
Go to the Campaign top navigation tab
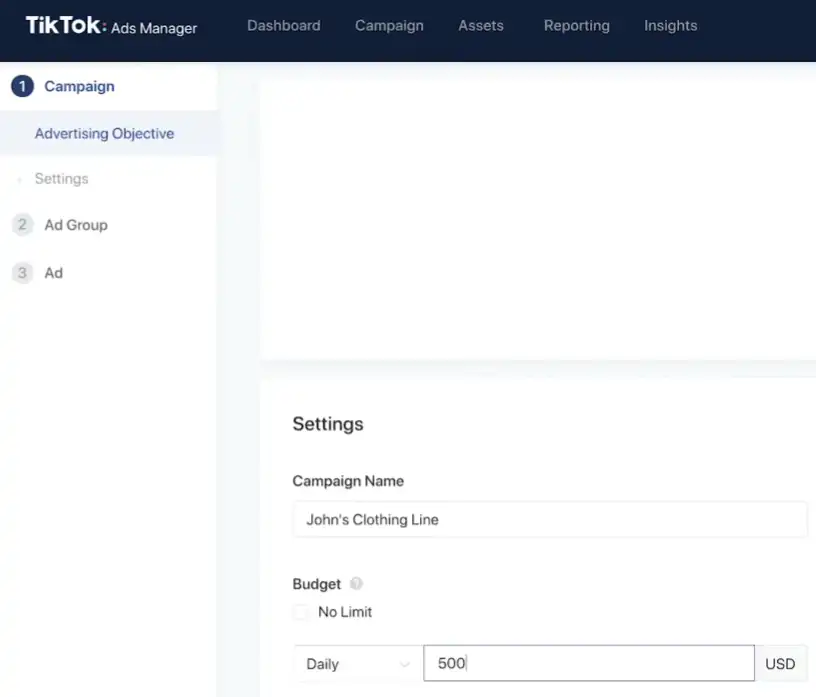389,26
